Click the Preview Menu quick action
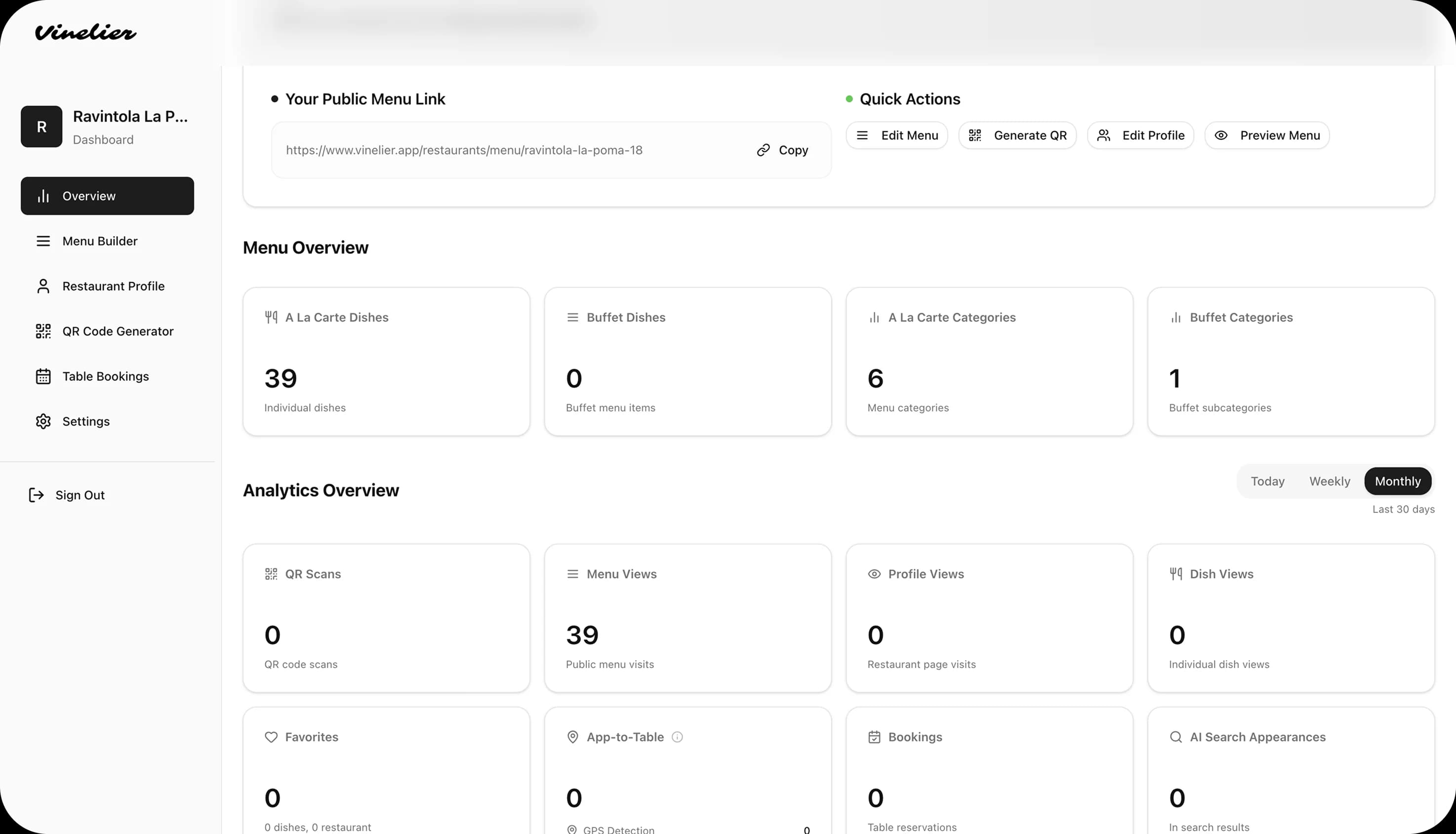Screen dimensions: 1456x834 (x=1266, y=135)
